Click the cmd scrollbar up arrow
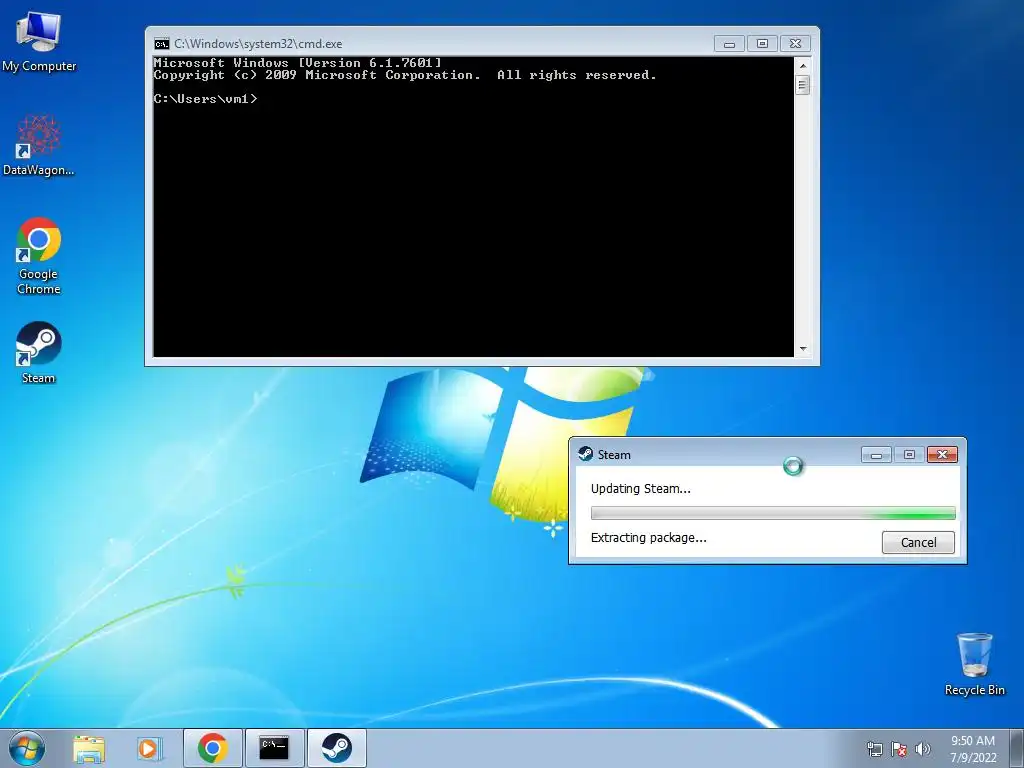The width and height of the screenshot is (1024, 768). [x=803, y=66]
